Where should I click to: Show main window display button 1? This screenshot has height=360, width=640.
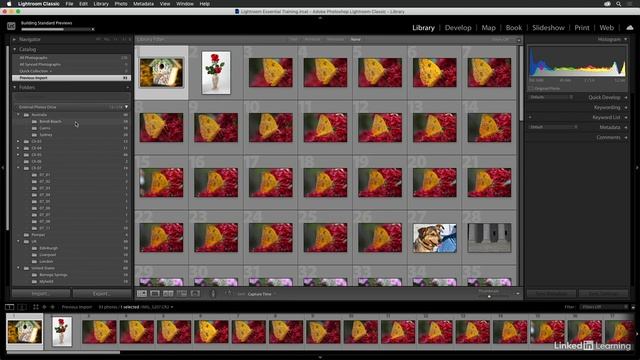9,307
